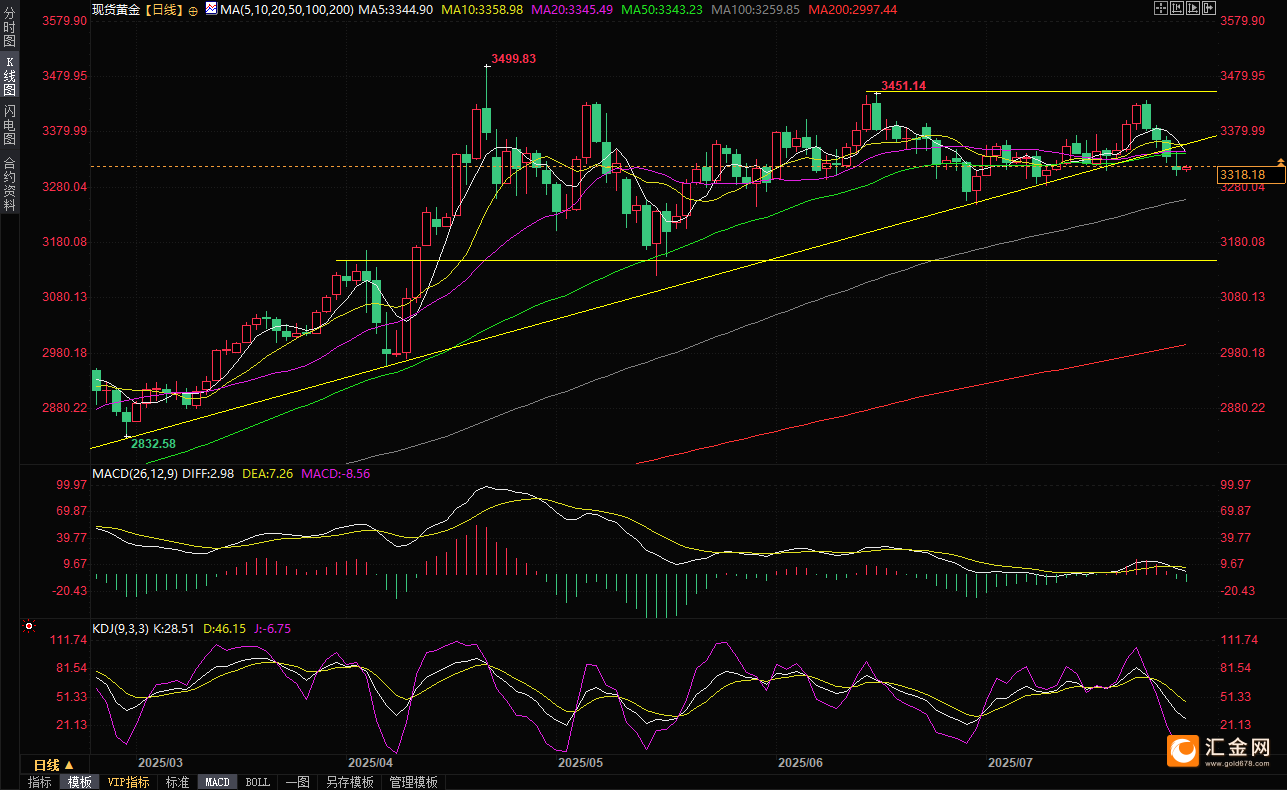The width and height of the screenshot is (1287, 790).
Task: Select the 模板 bottom tab
Action: (x=79, y=782)
